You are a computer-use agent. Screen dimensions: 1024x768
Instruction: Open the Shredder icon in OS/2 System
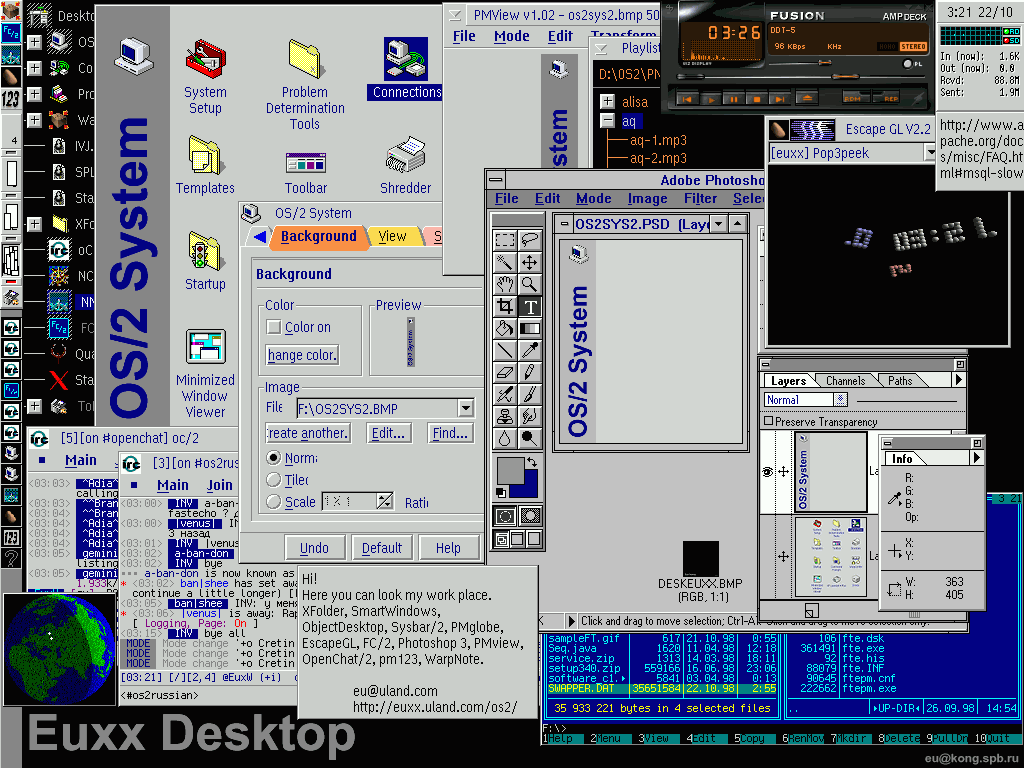pyautogui.click(x=406, y=157)
